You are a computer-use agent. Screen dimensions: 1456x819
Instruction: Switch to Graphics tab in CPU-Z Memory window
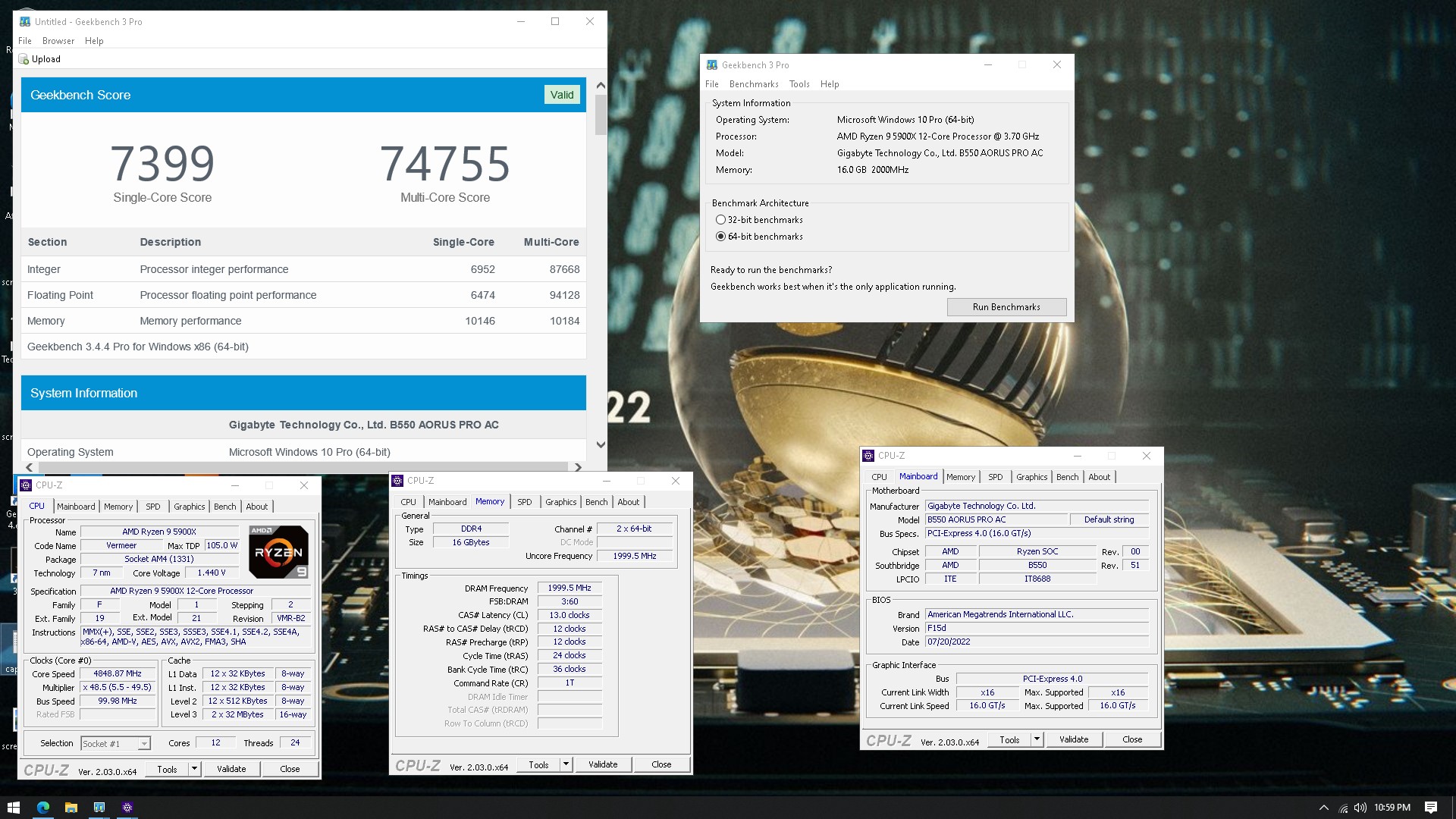560,502
